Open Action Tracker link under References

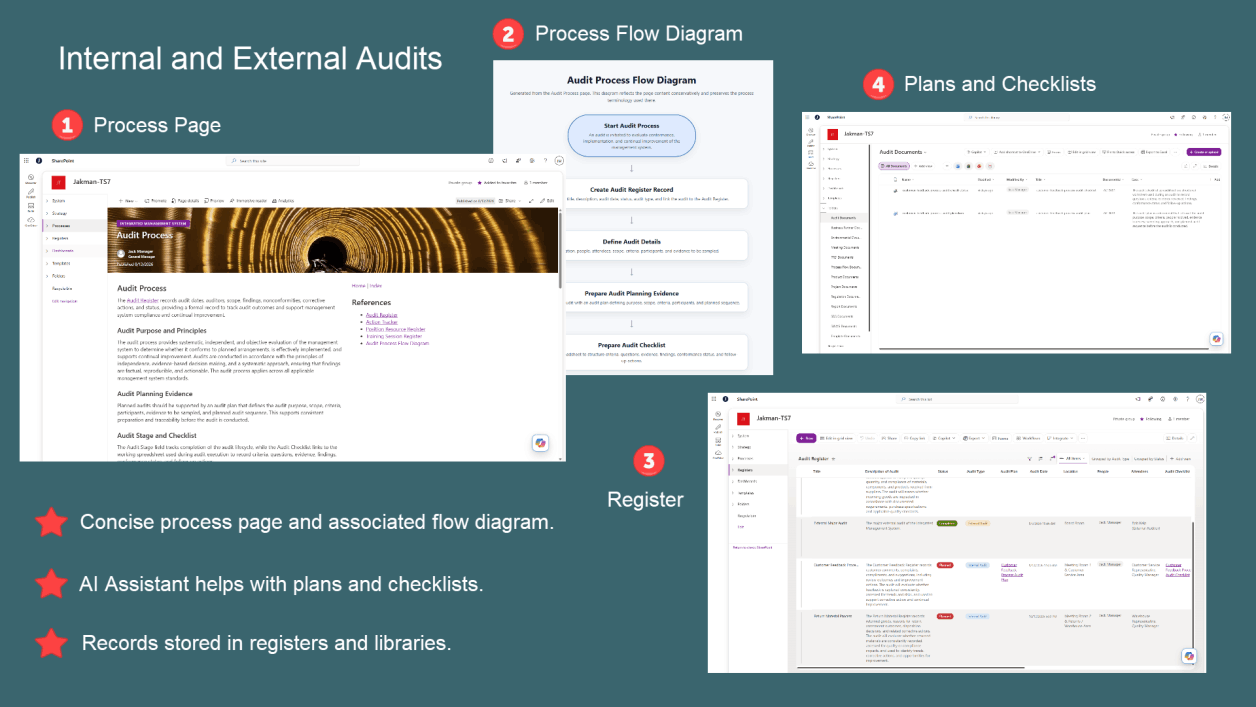[381, 322]
